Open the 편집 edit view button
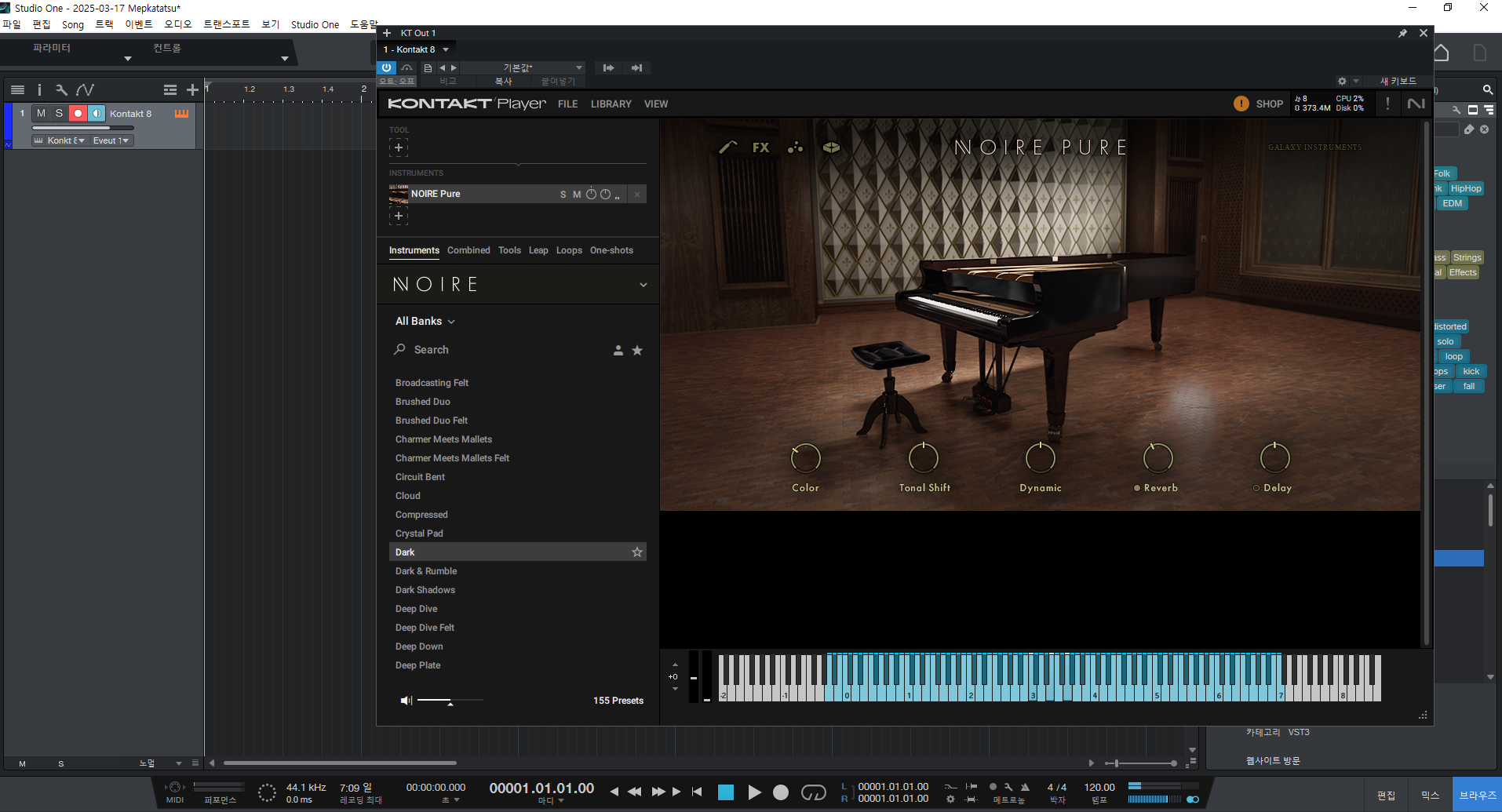Viewport: 1502px width, 812px height. [x=1386, y=796]
